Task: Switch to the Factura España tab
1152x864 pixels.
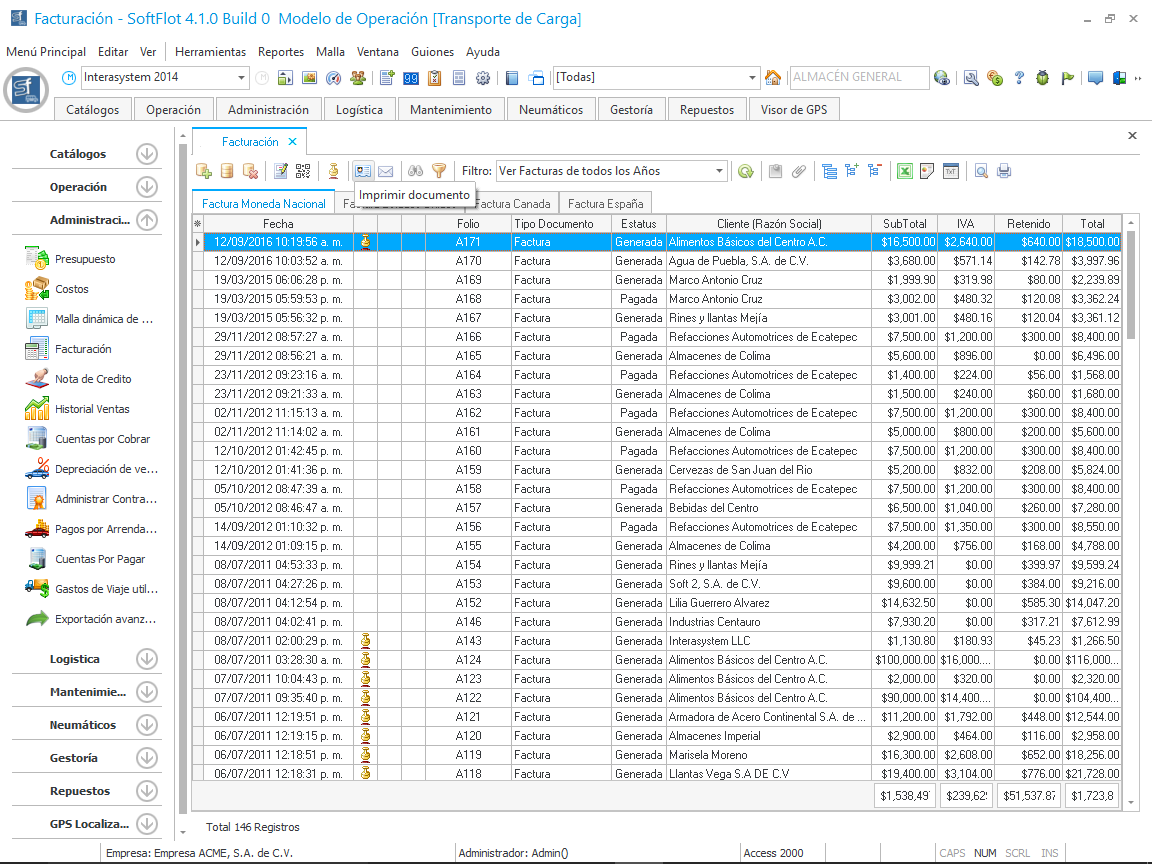Action: (x=605, y=203)
